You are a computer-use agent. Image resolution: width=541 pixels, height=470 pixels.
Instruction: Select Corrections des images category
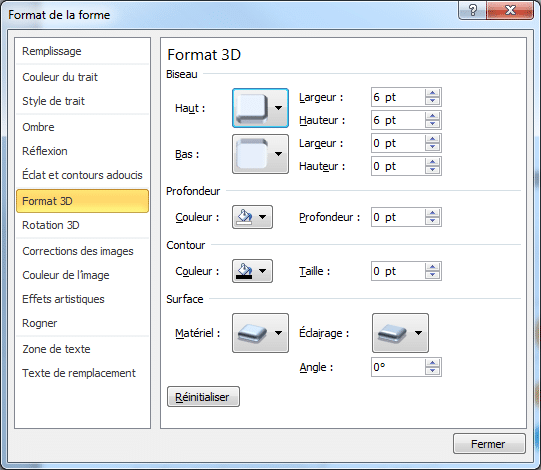82,251
